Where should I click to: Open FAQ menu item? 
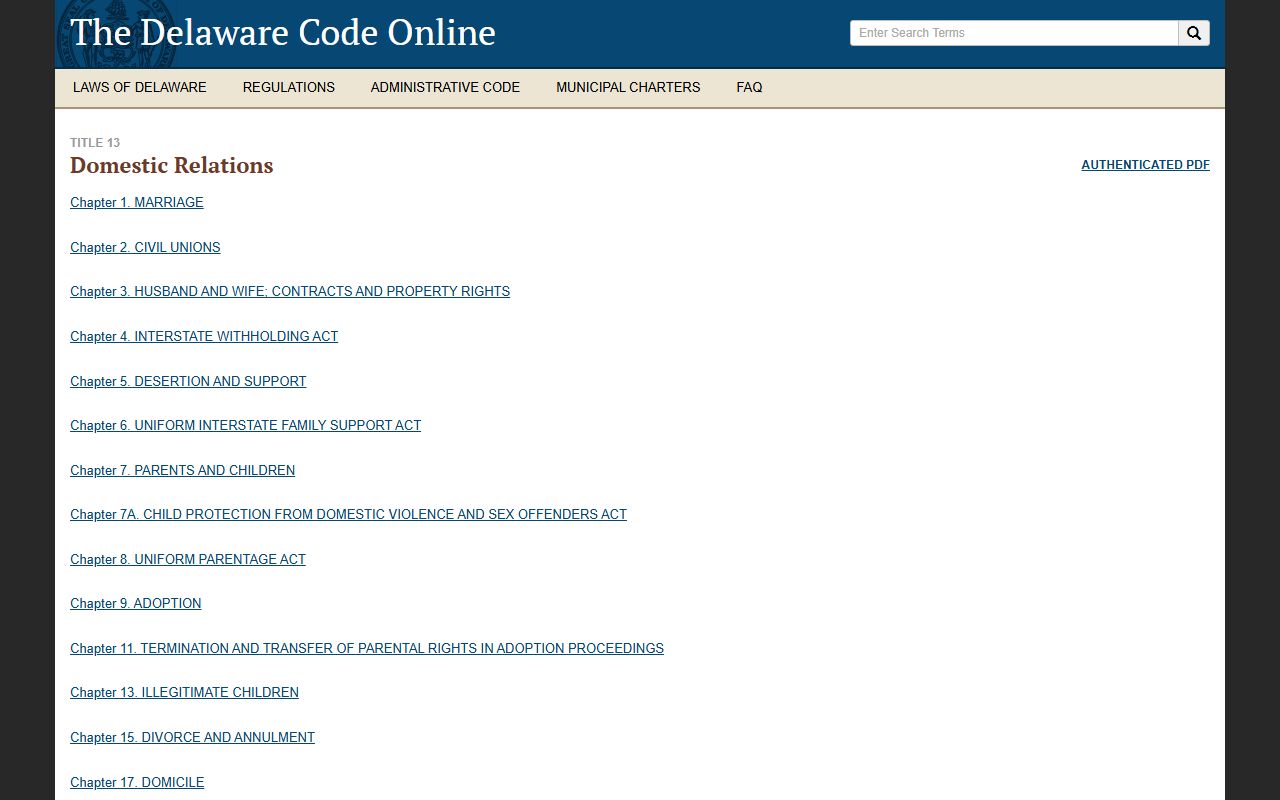point(749,87)
